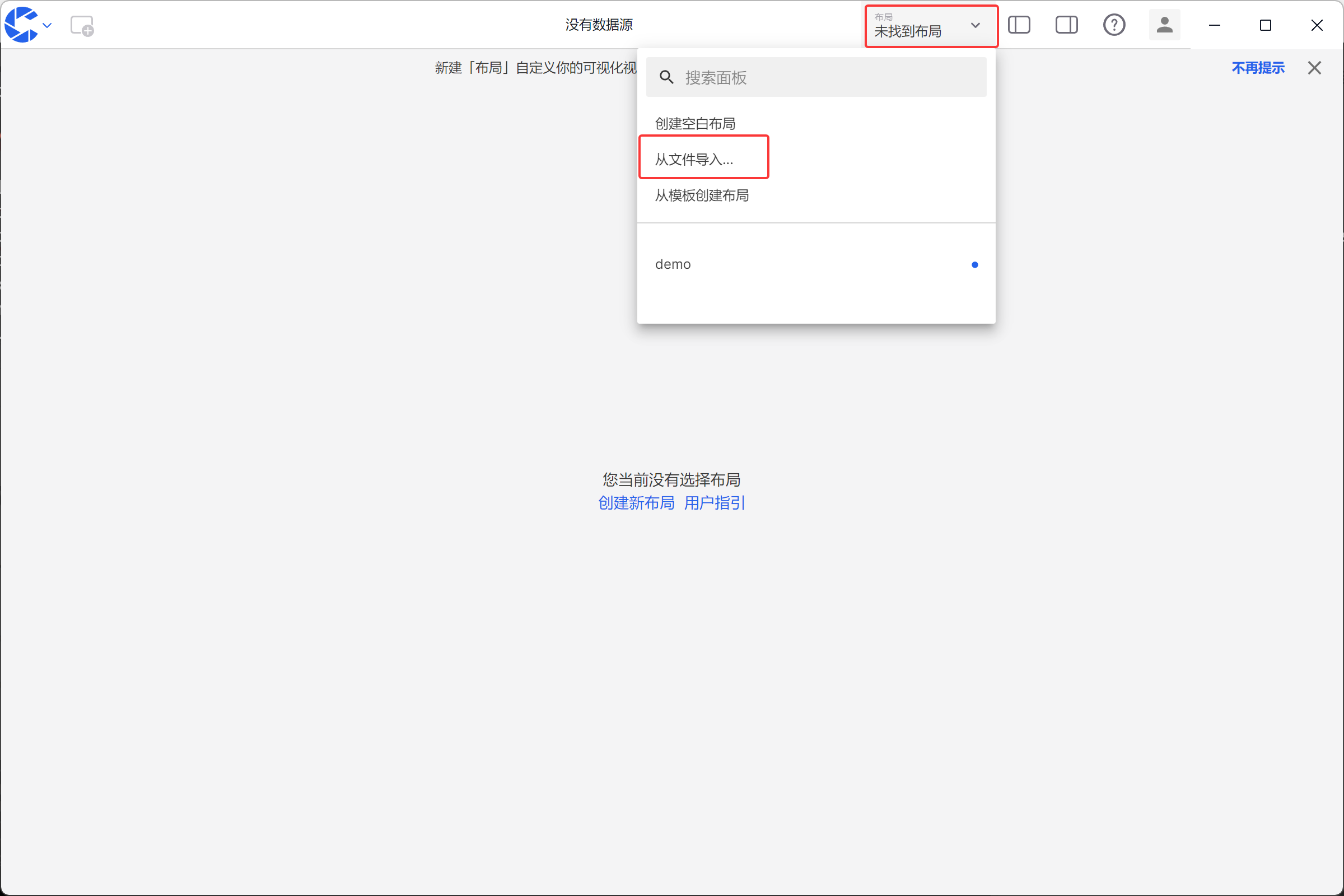Dismiss the banner with the X icon
This screenshot has width=1344, height=896.
coord(1314,67)
